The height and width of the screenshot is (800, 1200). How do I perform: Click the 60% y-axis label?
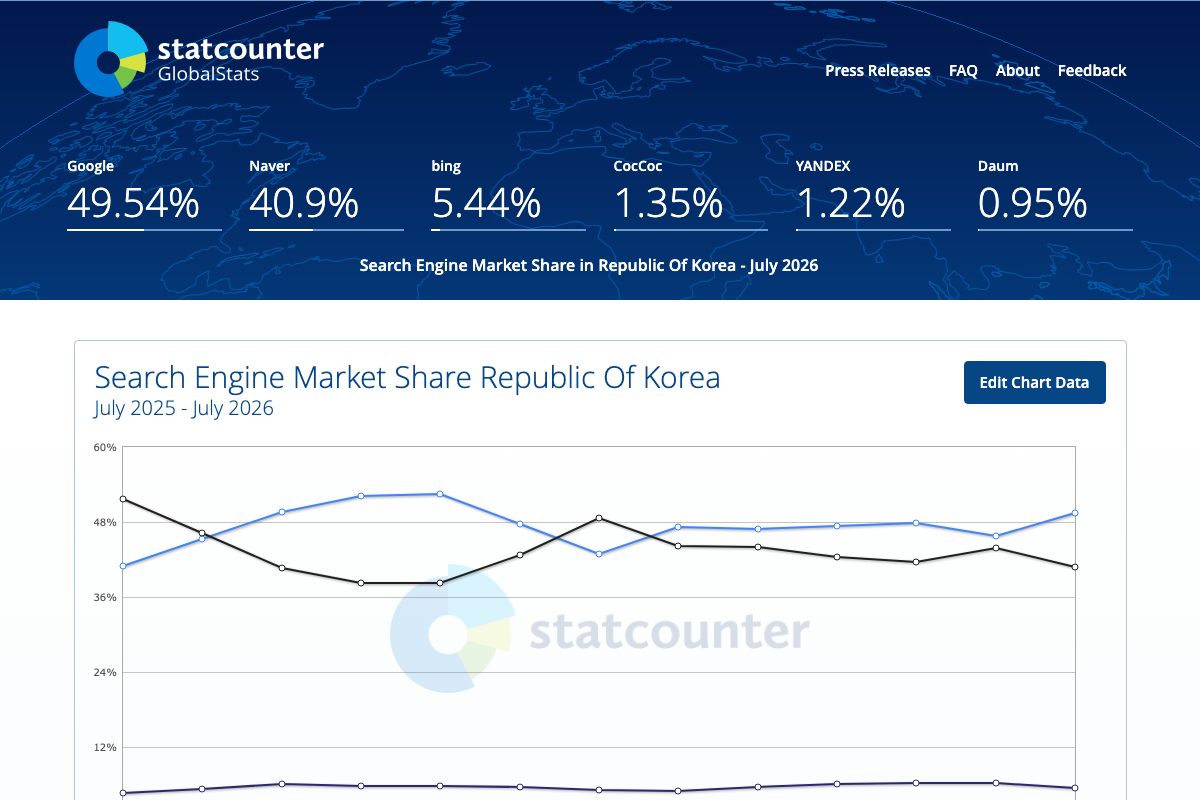tap(106, 447)
